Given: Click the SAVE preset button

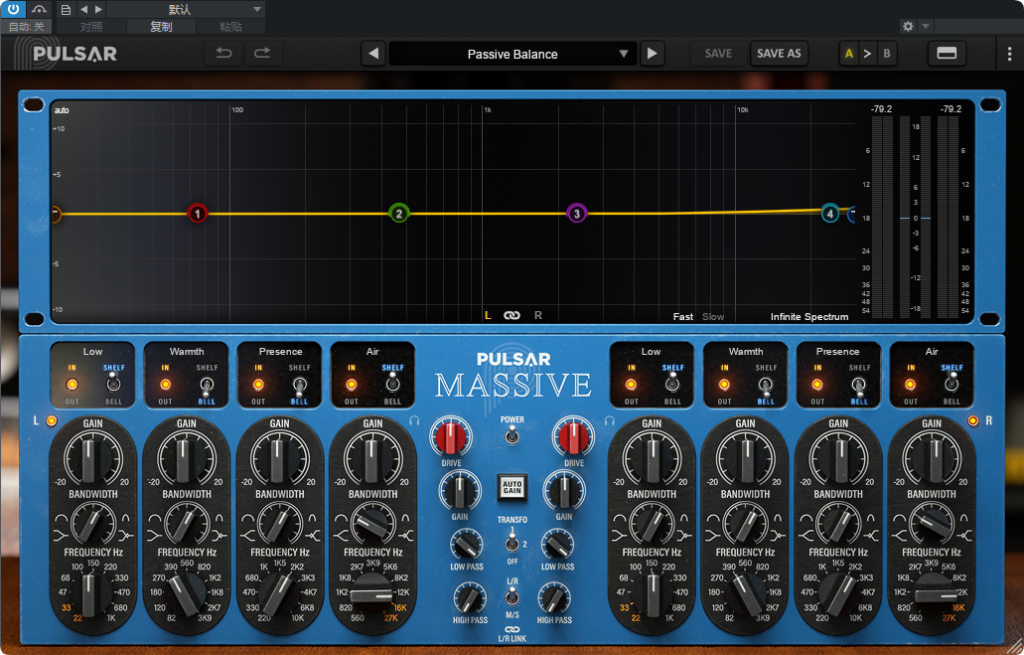Looking at the screenshot, I should click(x=718, y=54).
